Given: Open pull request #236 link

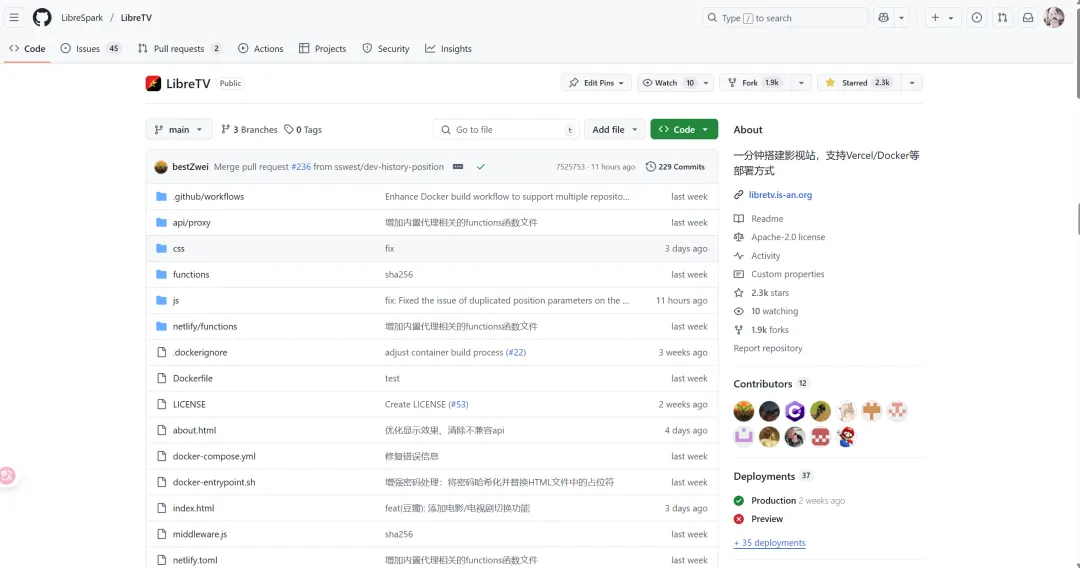Looking at the screenshot, I should [x=301, y=167].
